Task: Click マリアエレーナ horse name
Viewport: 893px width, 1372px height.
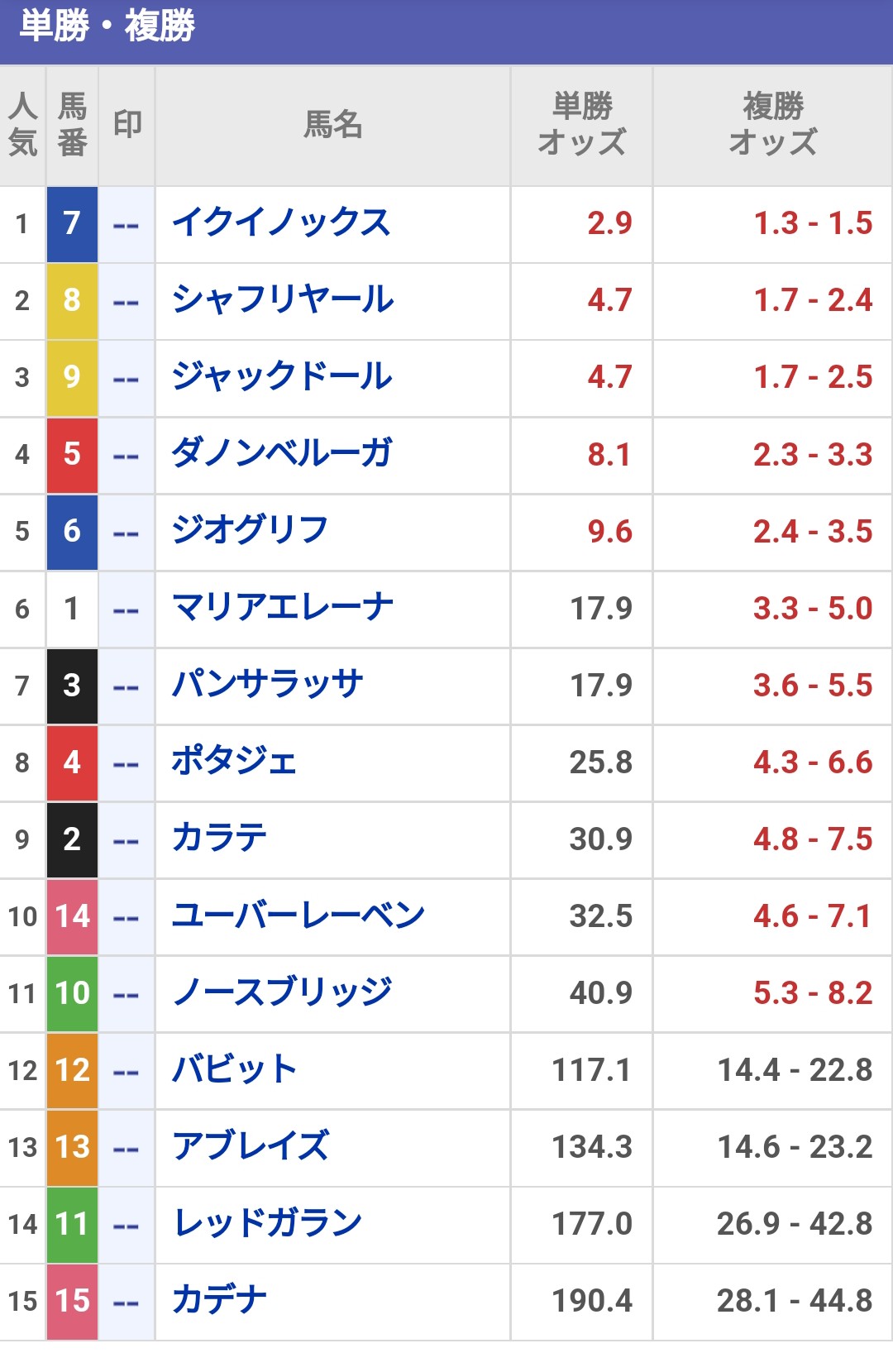Action: (282, 608)
